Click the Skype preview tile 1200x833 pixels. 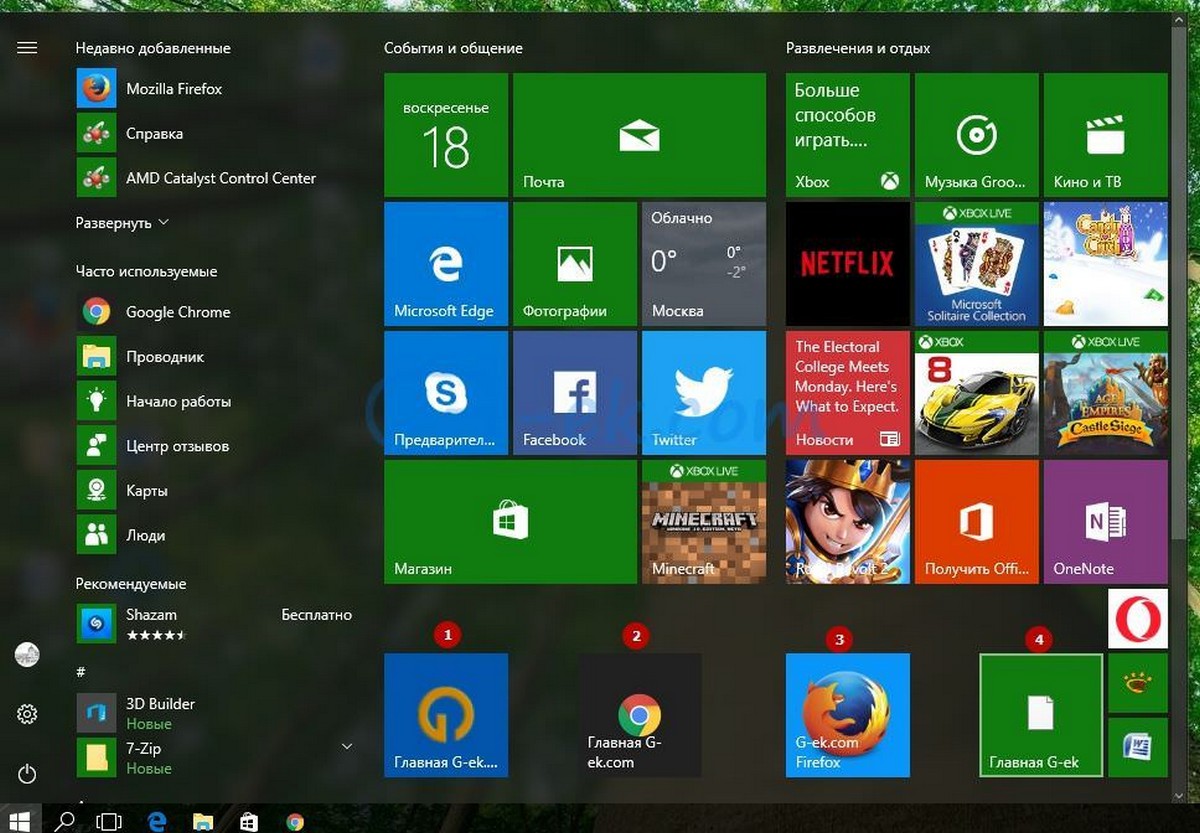445,393
